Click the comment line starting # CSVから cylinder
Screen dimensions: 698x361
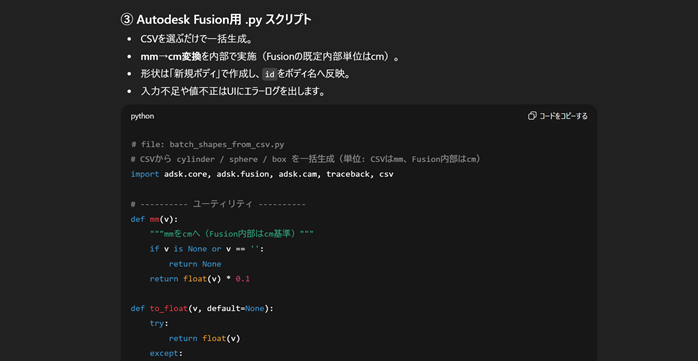coord(306,159)
